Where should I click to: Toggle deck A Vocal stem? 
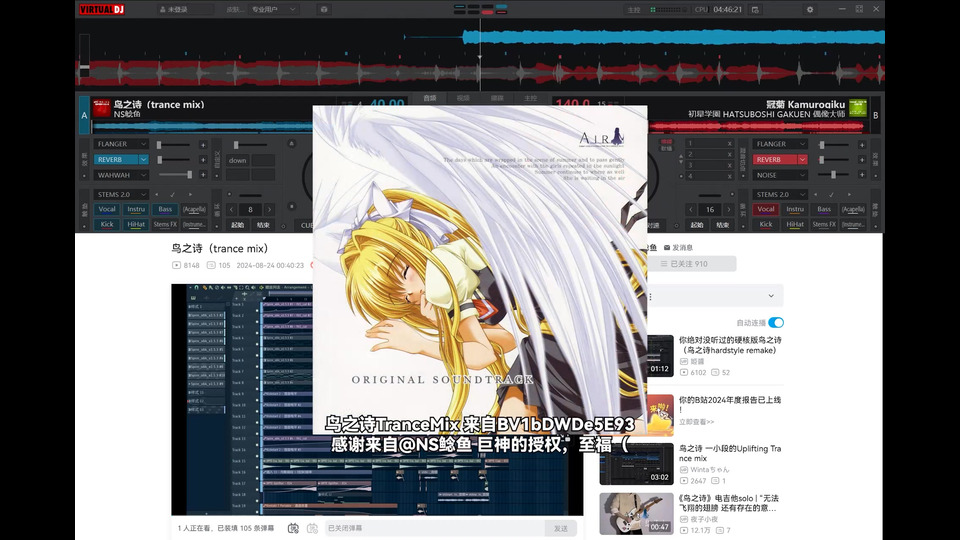tap(107, 209)
